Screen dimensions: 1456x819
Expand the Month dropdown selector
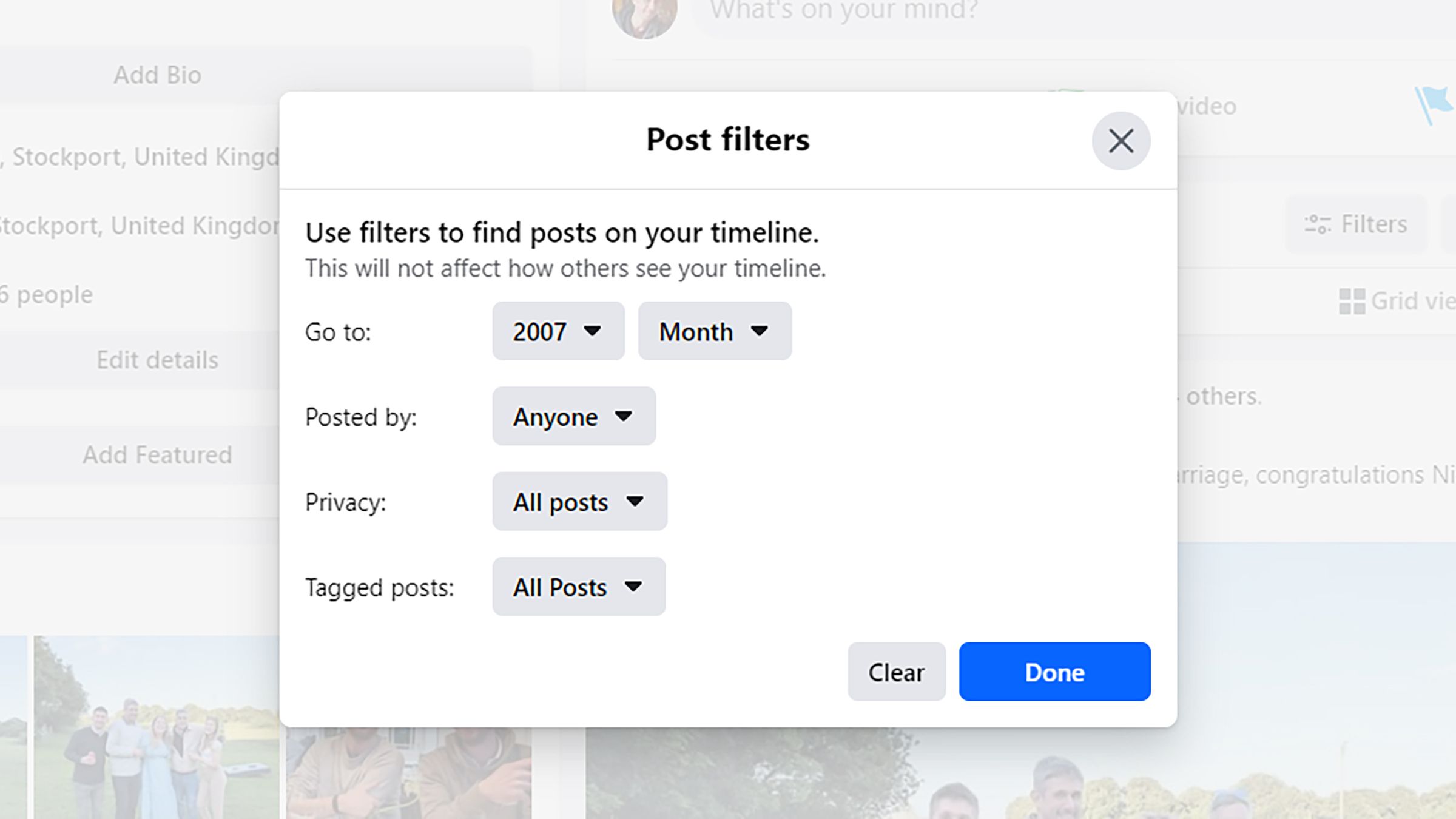point(714,331)
